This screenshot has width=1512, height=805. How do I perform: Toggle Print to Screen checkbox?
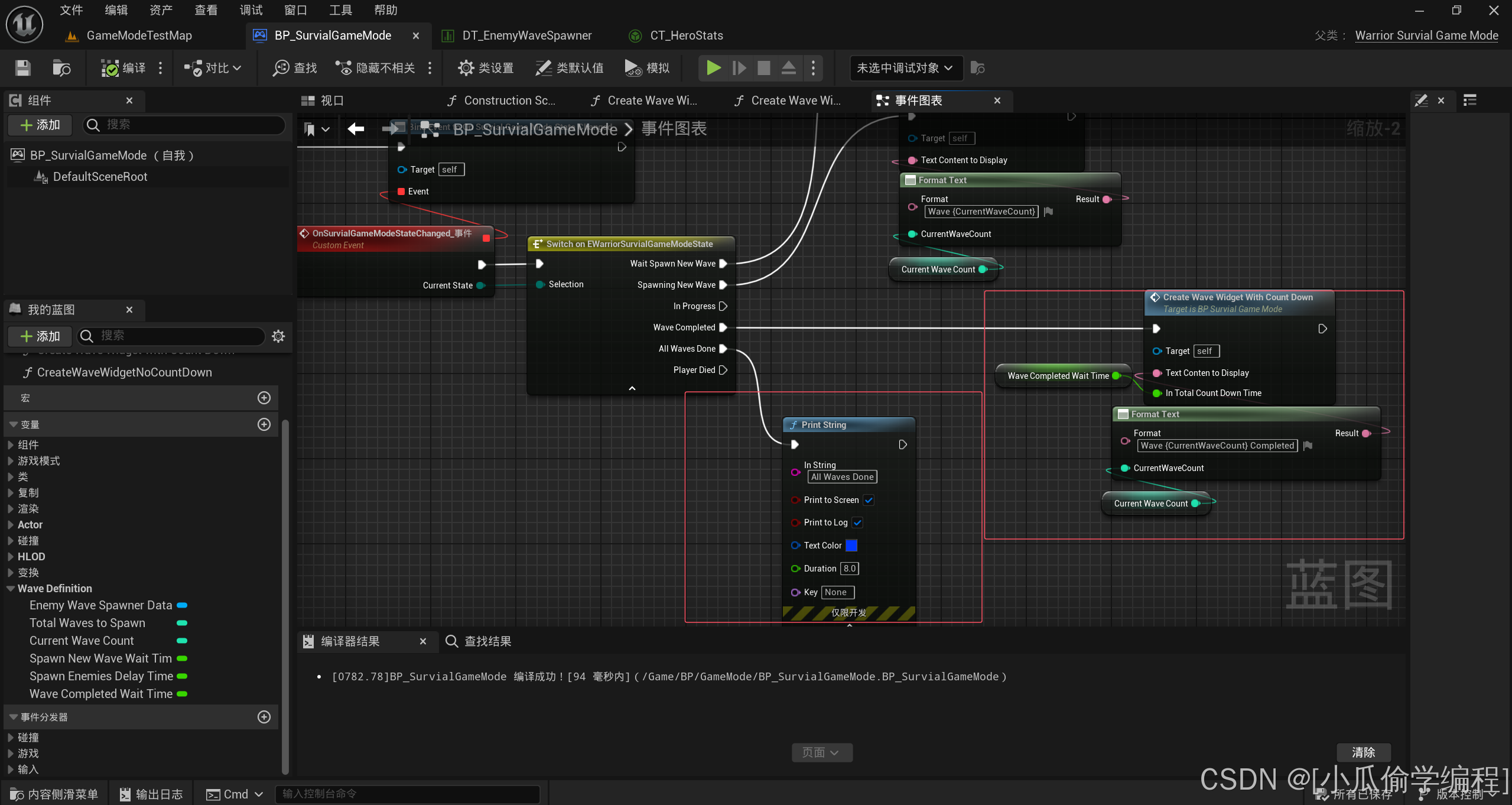869,500
